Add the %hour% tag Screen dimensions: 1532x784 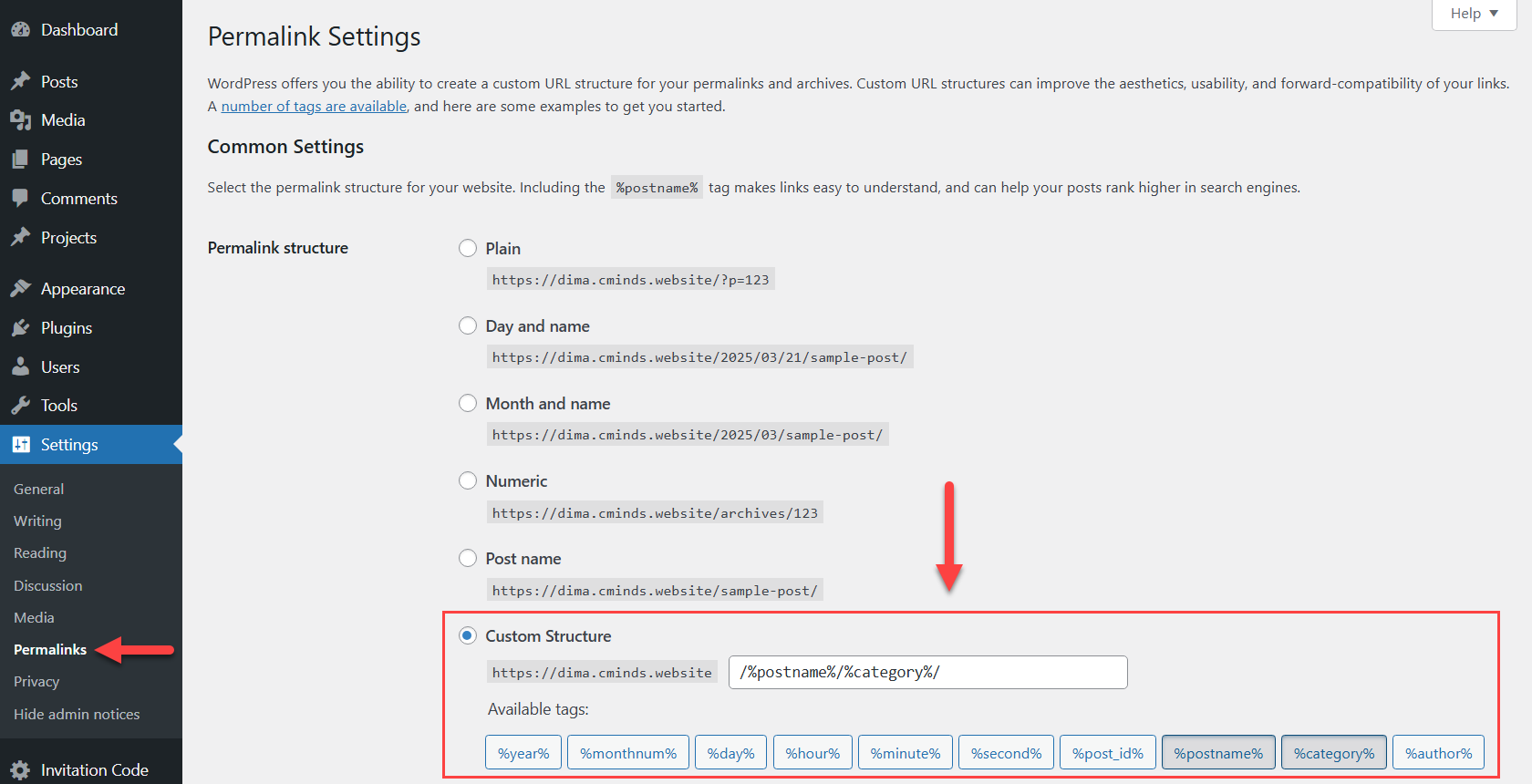pos(813,753)
